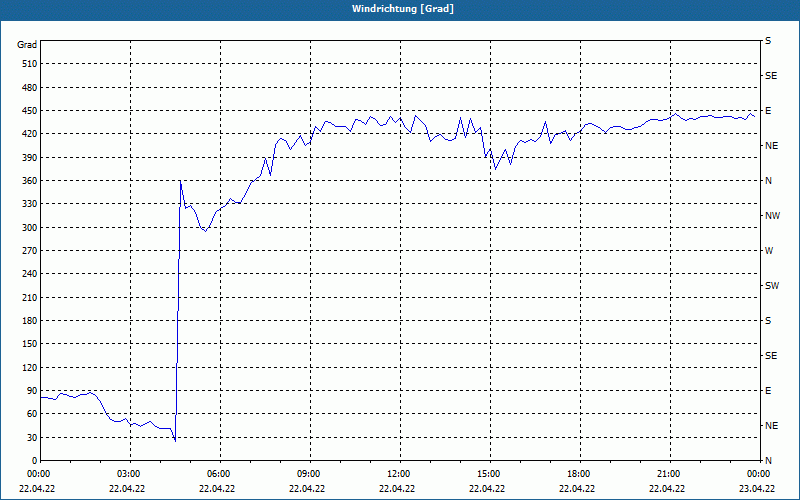
Task: Click the '270' y-axis value
Action: [30, 251]
